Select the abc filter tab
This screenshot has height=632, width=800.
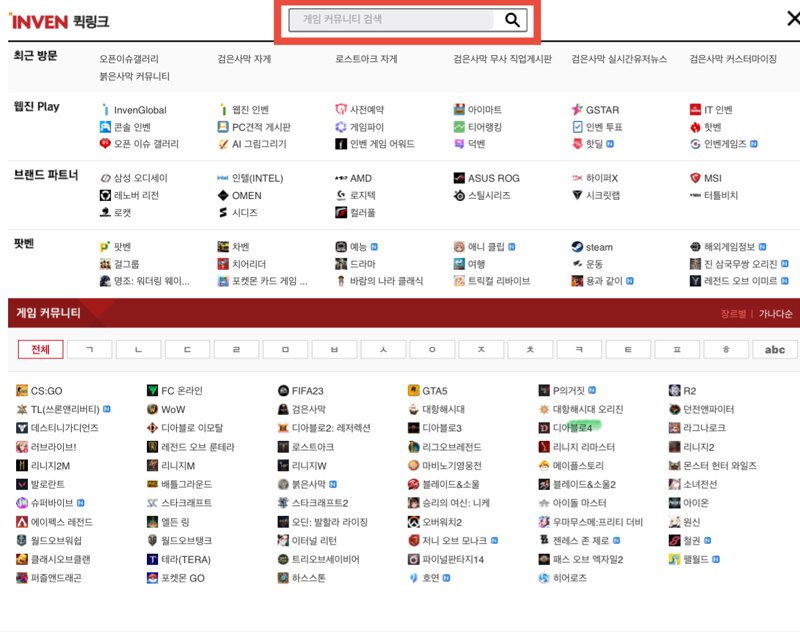pos(774,349)
